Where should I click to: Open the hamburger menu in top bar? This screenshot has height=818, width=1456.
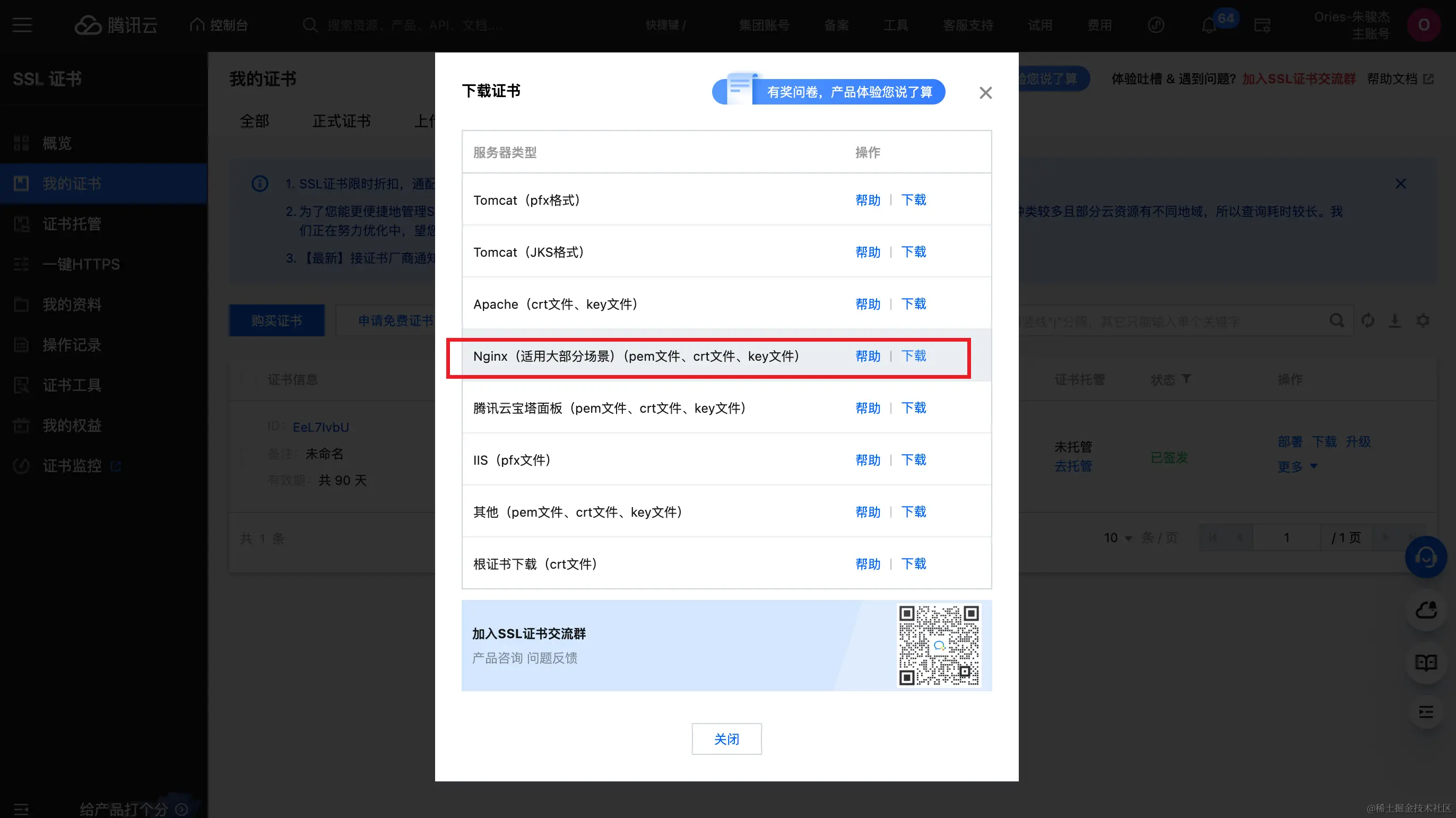(x=22, y=25)
